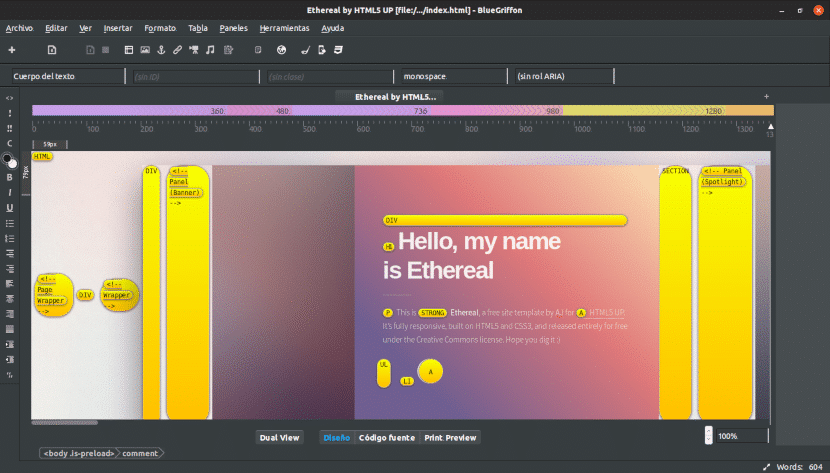Click the plus new-document icon in toolbar
Viewport: 830px width, 473px height.
[12, 50]
